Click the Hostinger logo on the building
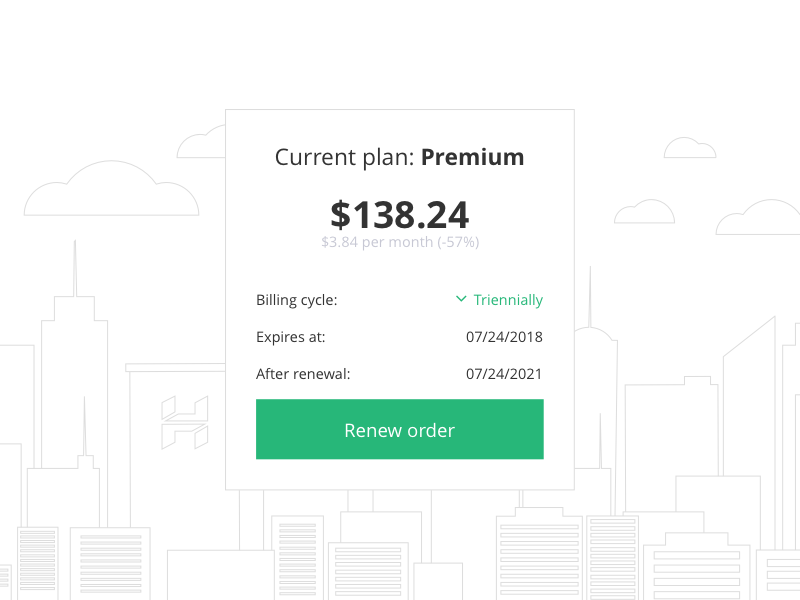Viewport: 800px width, 600px height. (x=184, y=421)
